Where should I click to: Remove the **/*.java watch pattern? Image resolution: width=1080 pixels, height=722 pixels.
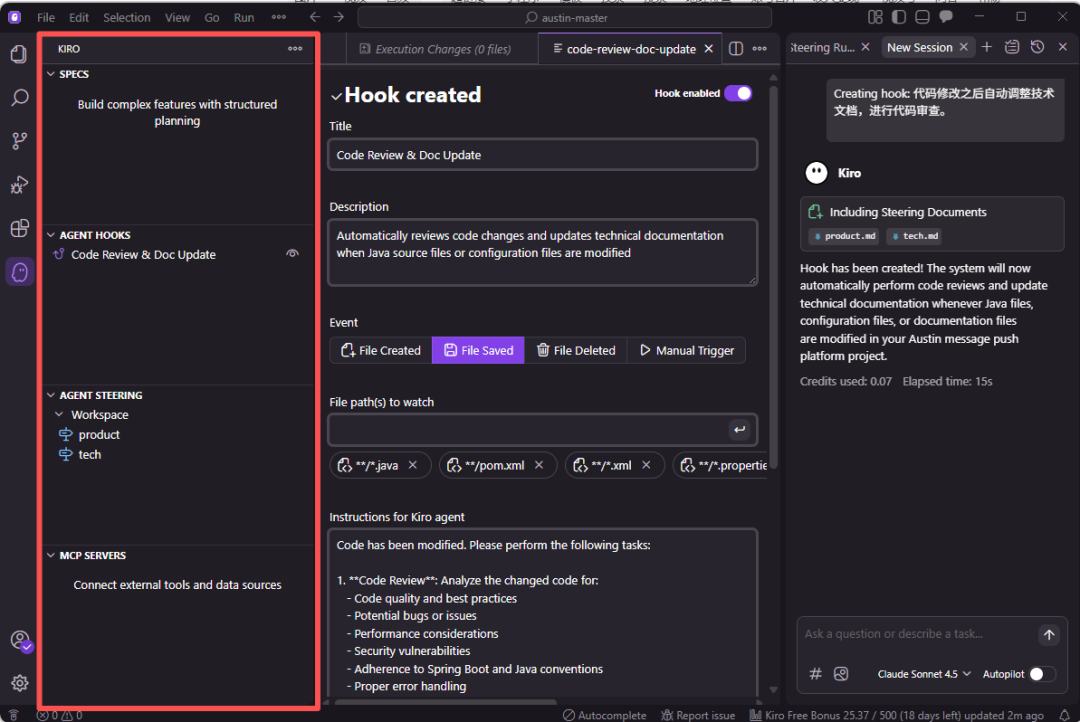click(x=413, y=465)
